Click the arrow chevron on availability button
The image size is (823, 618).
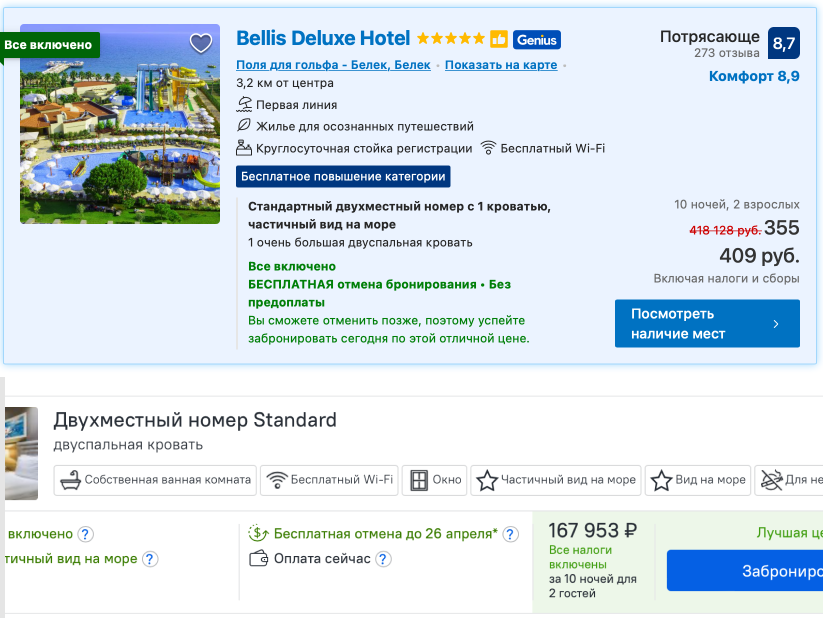point(776,324)
